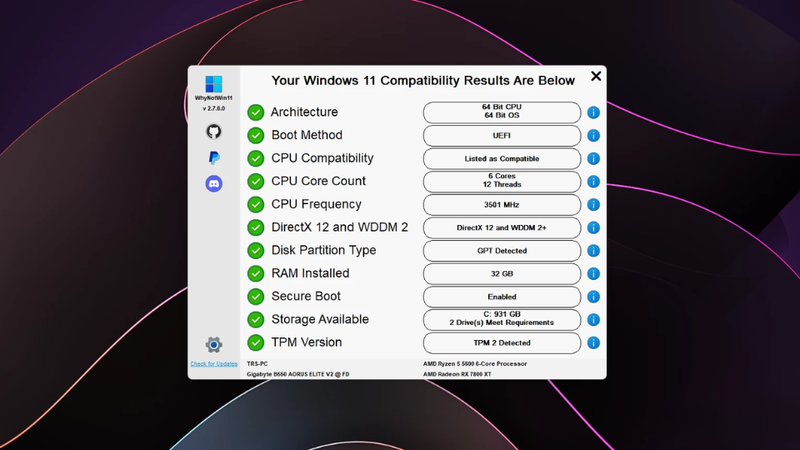The image size is (800, 450).
Task: Click the 'AMD Ryzen 5 5600' processor text
Action: 475,364
